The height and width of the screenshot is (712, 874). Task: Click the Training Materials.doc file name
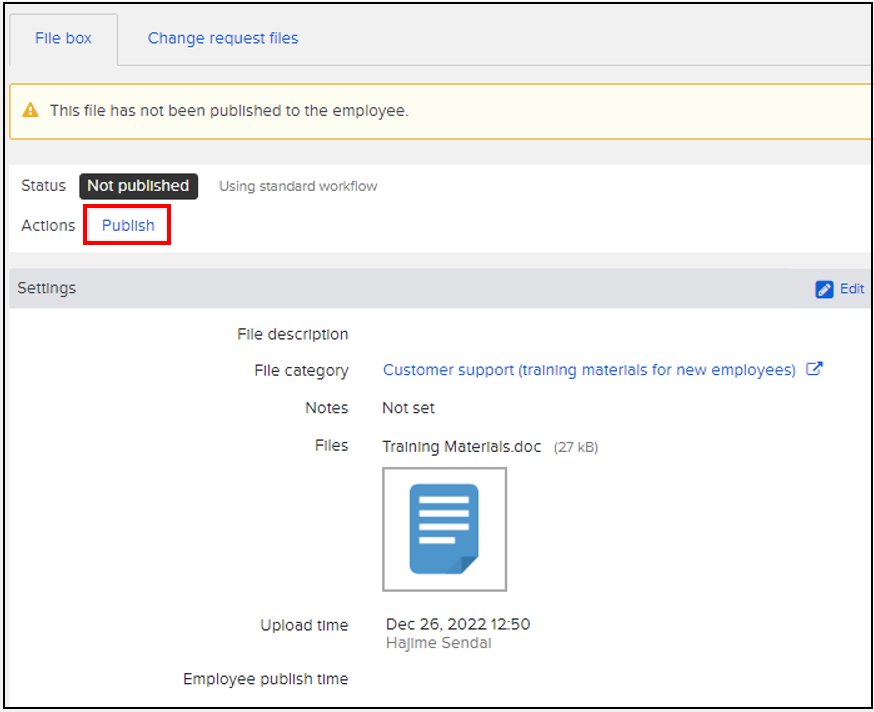coord(461,446)
